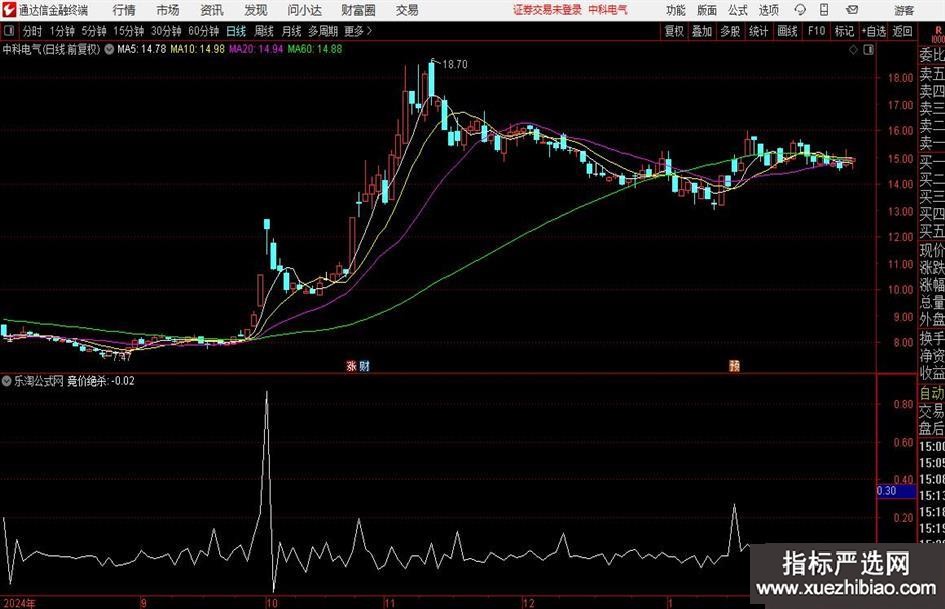Open the 复权 adjustment button
Viewport: 945px width, 609px height.
tap(674, 31)
